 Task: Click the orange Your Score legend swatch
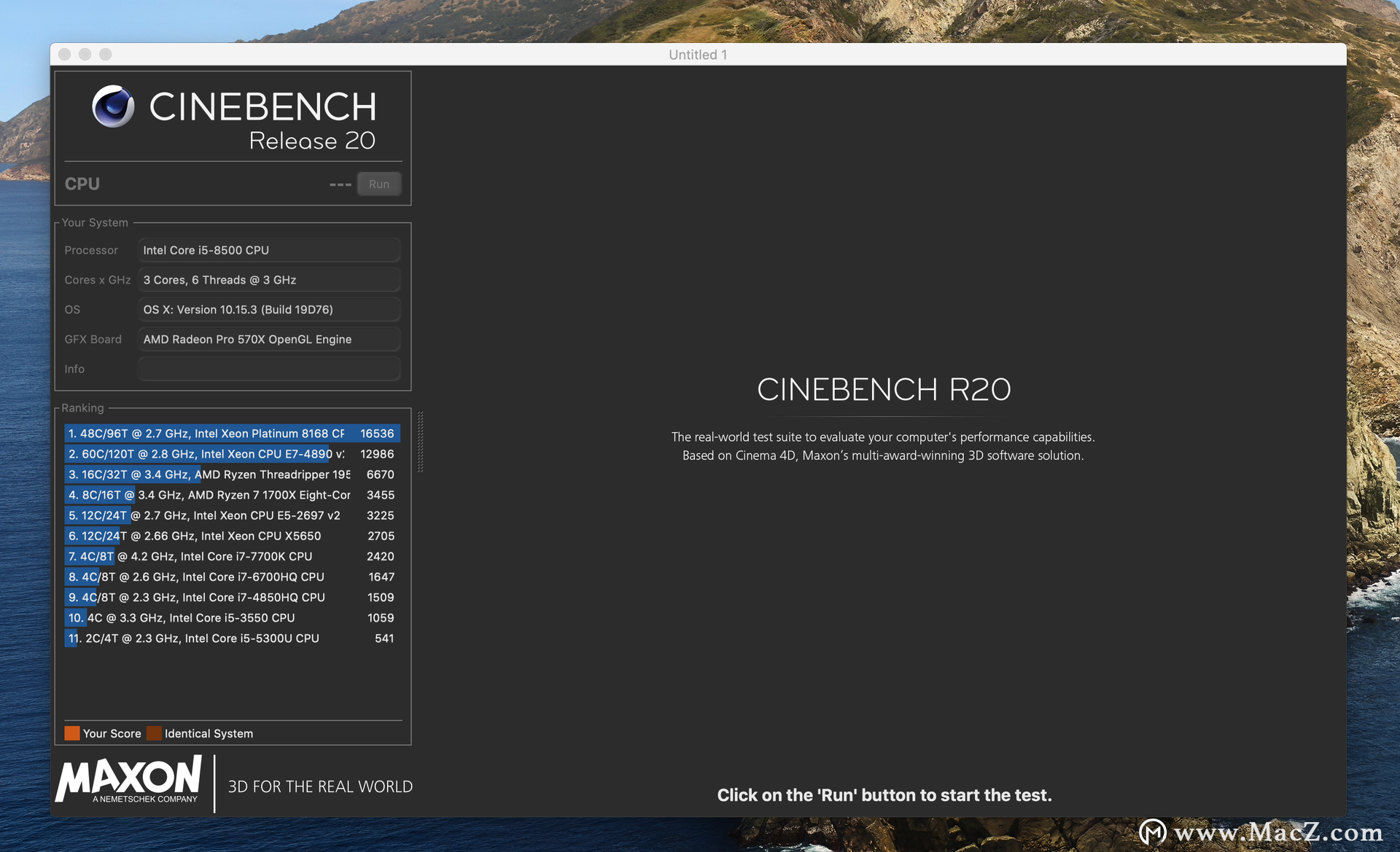(x=72, y=733)
